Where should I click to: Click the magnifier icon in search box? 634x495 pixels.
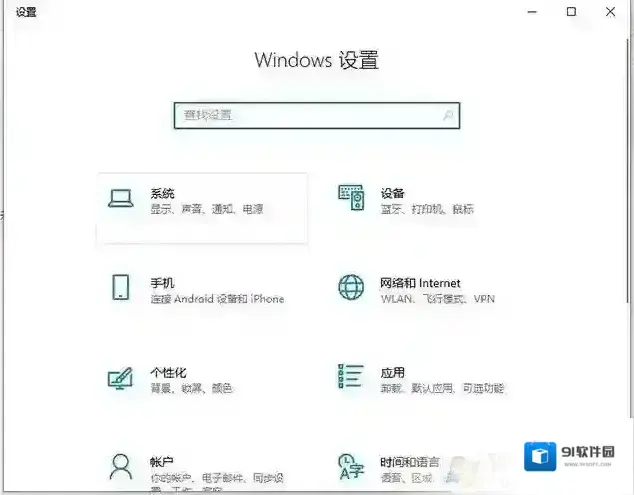(448, 116)
